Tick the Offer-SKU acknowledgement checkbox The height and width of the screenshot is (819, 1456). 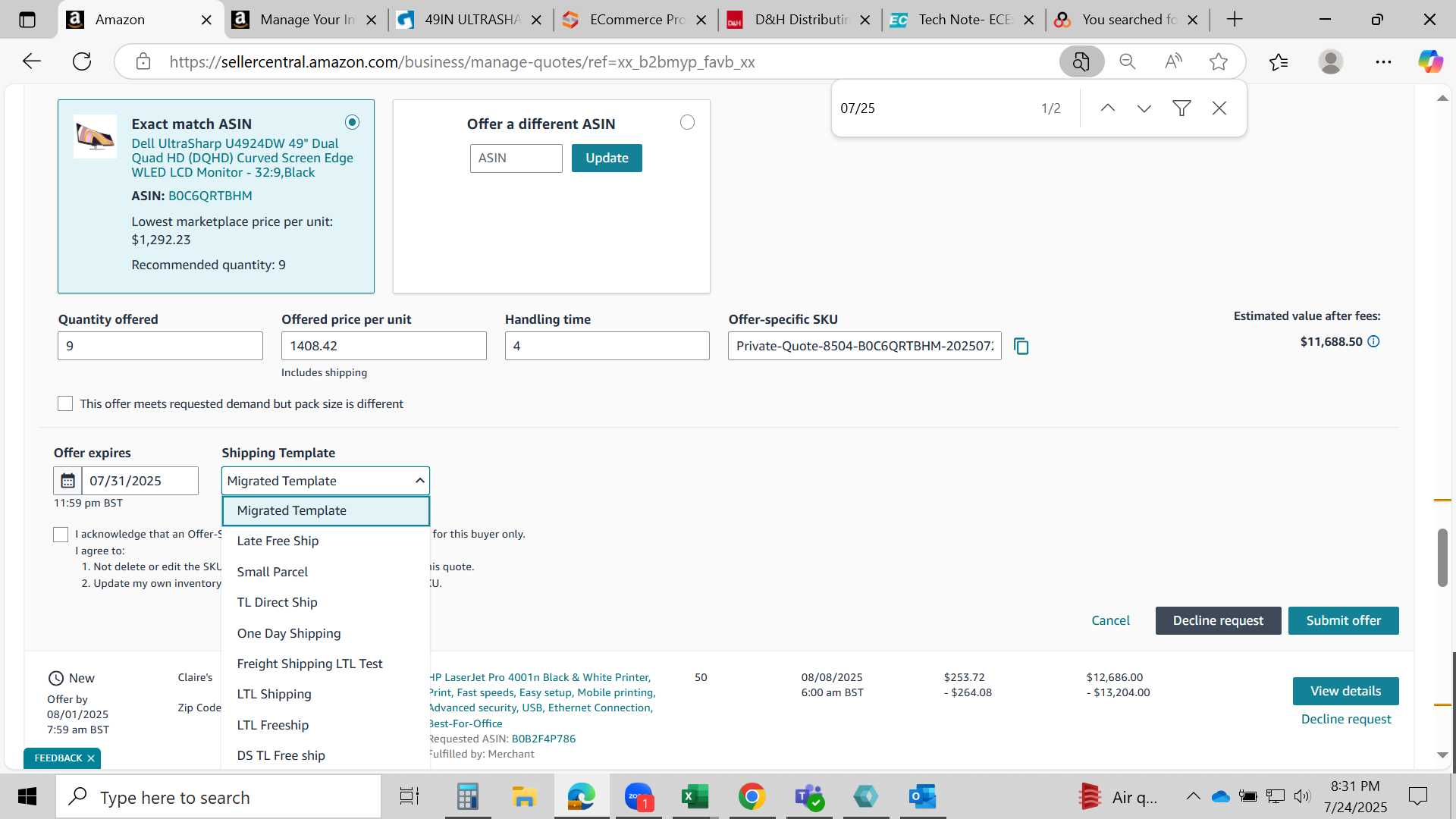click(x=61, y=535)
